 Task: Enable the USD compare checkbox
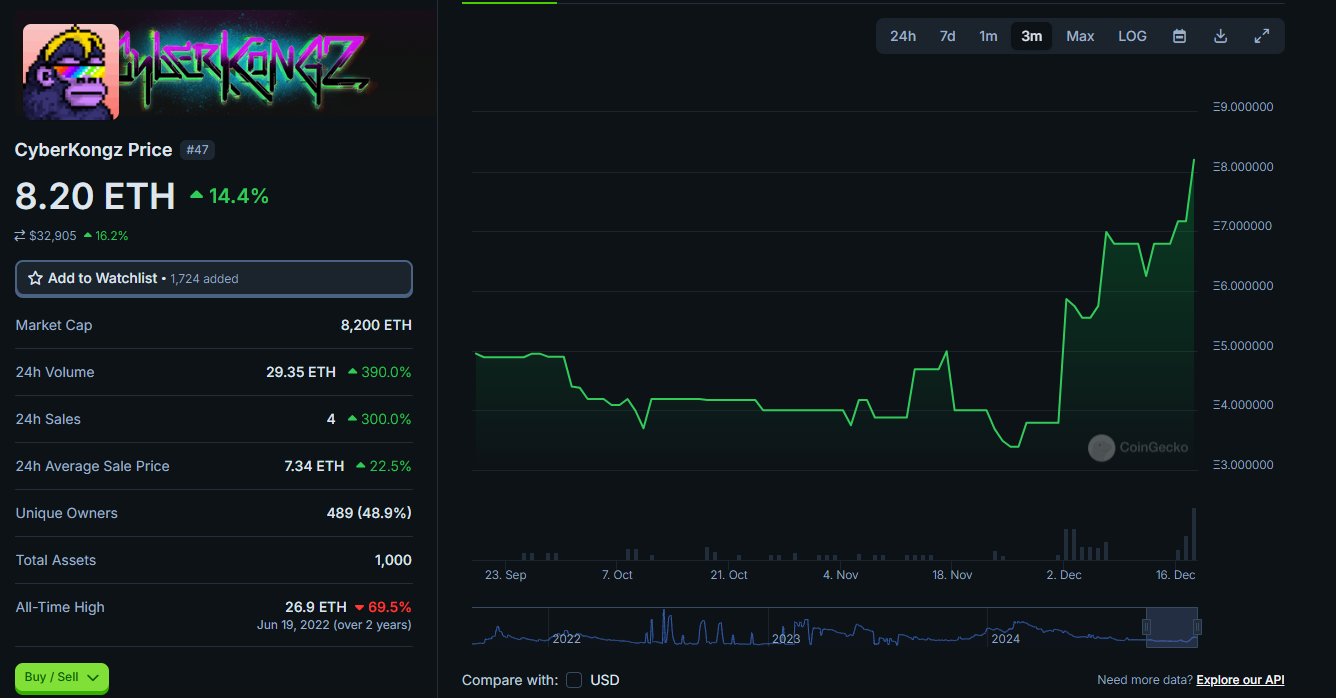(x=574, y=680)
